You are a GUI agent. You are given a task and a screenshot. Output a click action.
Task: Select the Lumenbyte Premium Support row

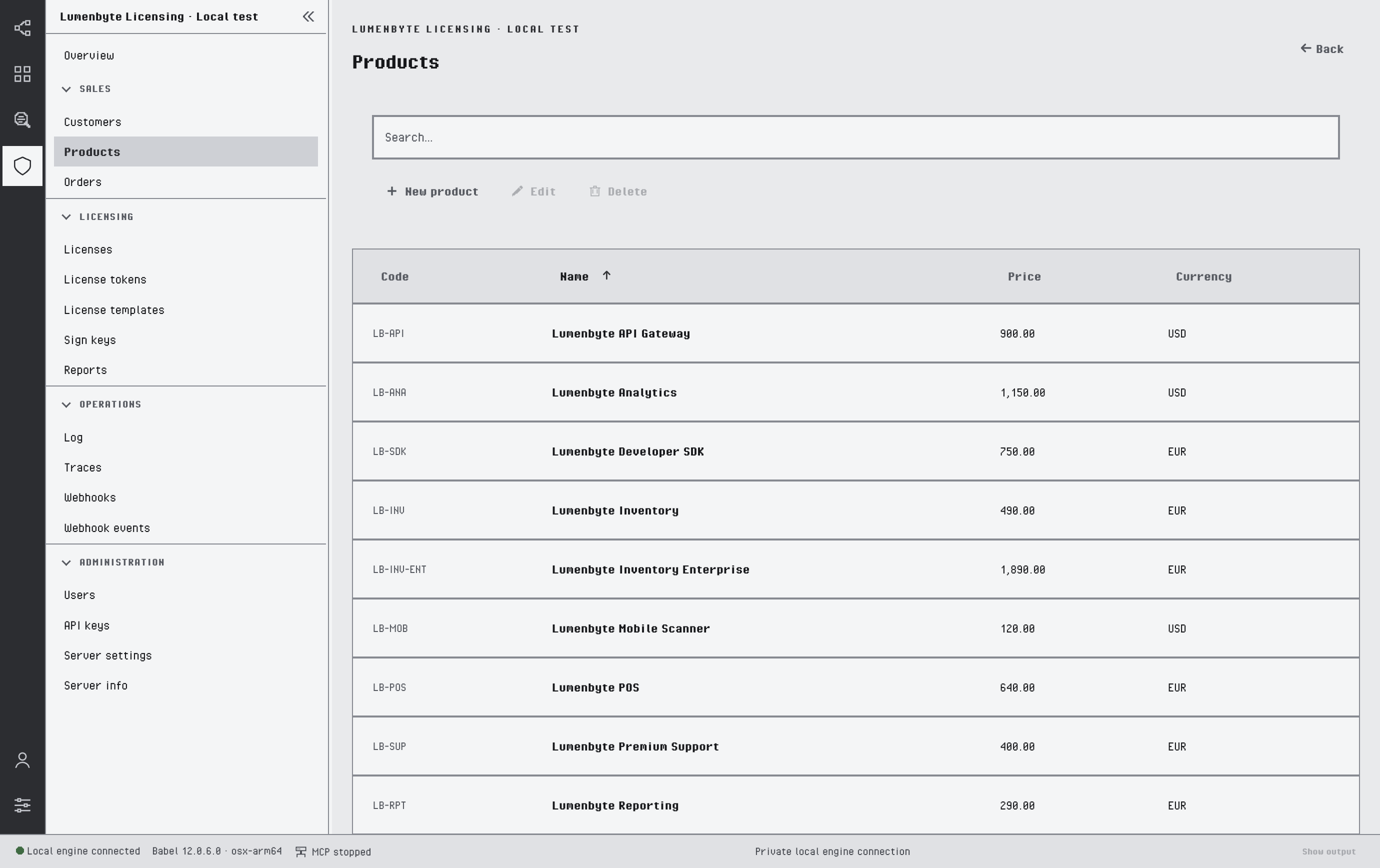(855, 746)
